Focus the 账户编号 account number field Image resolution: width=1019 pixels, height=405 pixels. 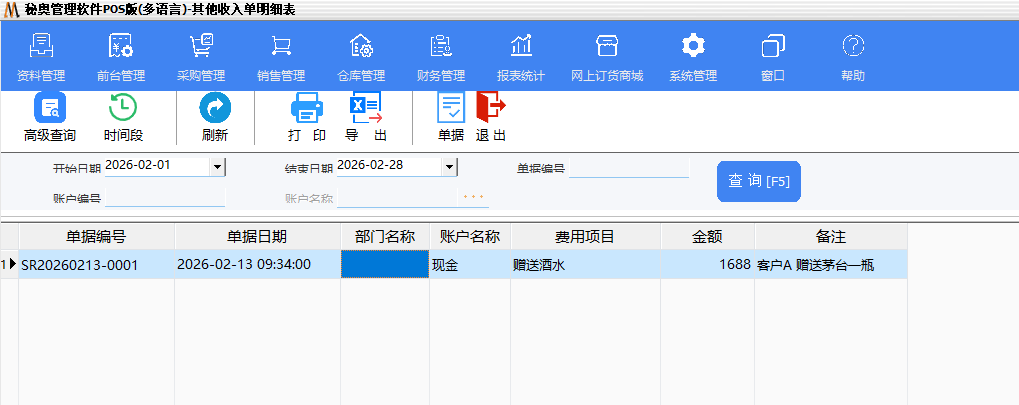click(x=165, y=198)
